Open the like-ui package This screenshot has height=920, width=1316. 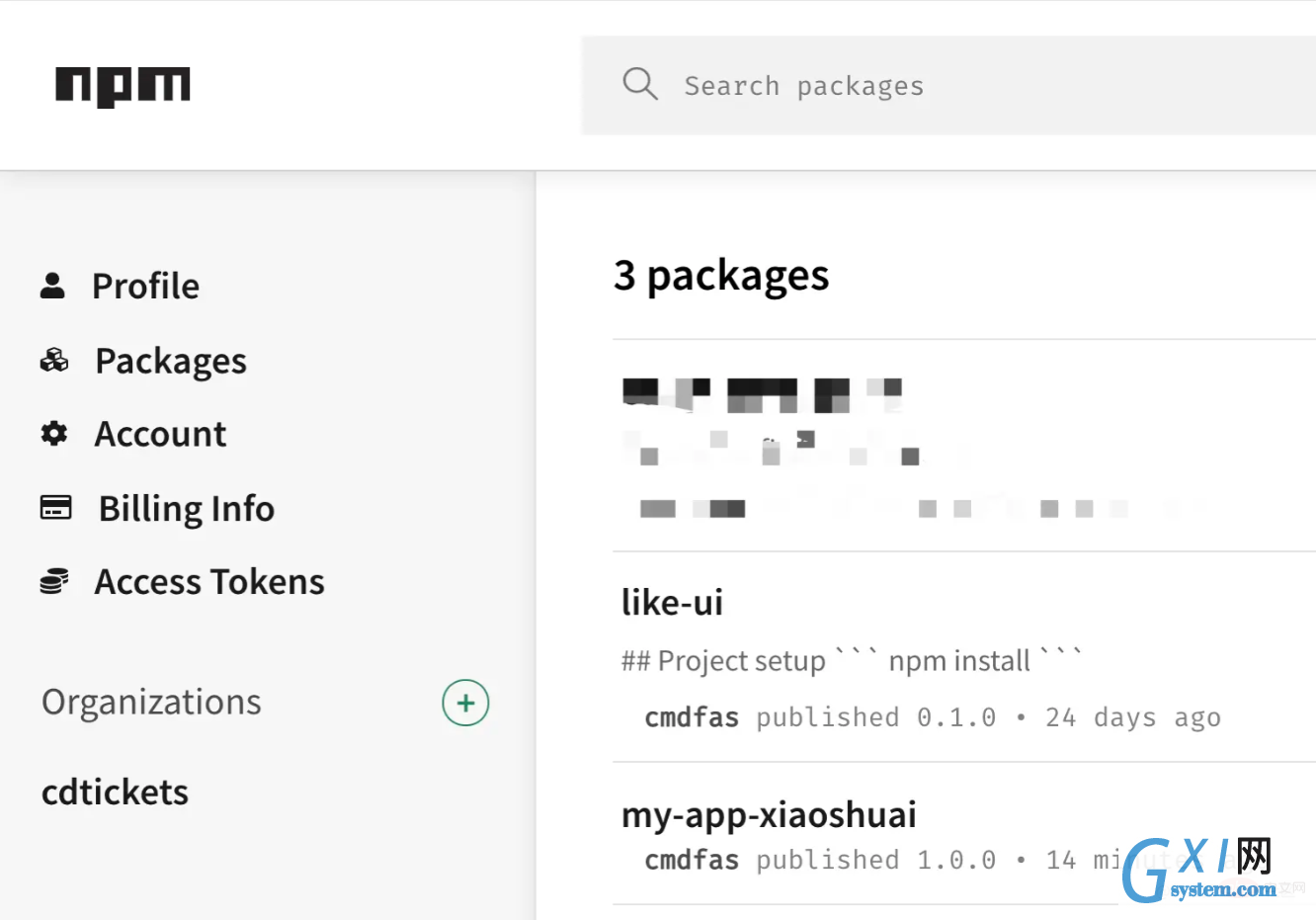click(x=672, y=602)
